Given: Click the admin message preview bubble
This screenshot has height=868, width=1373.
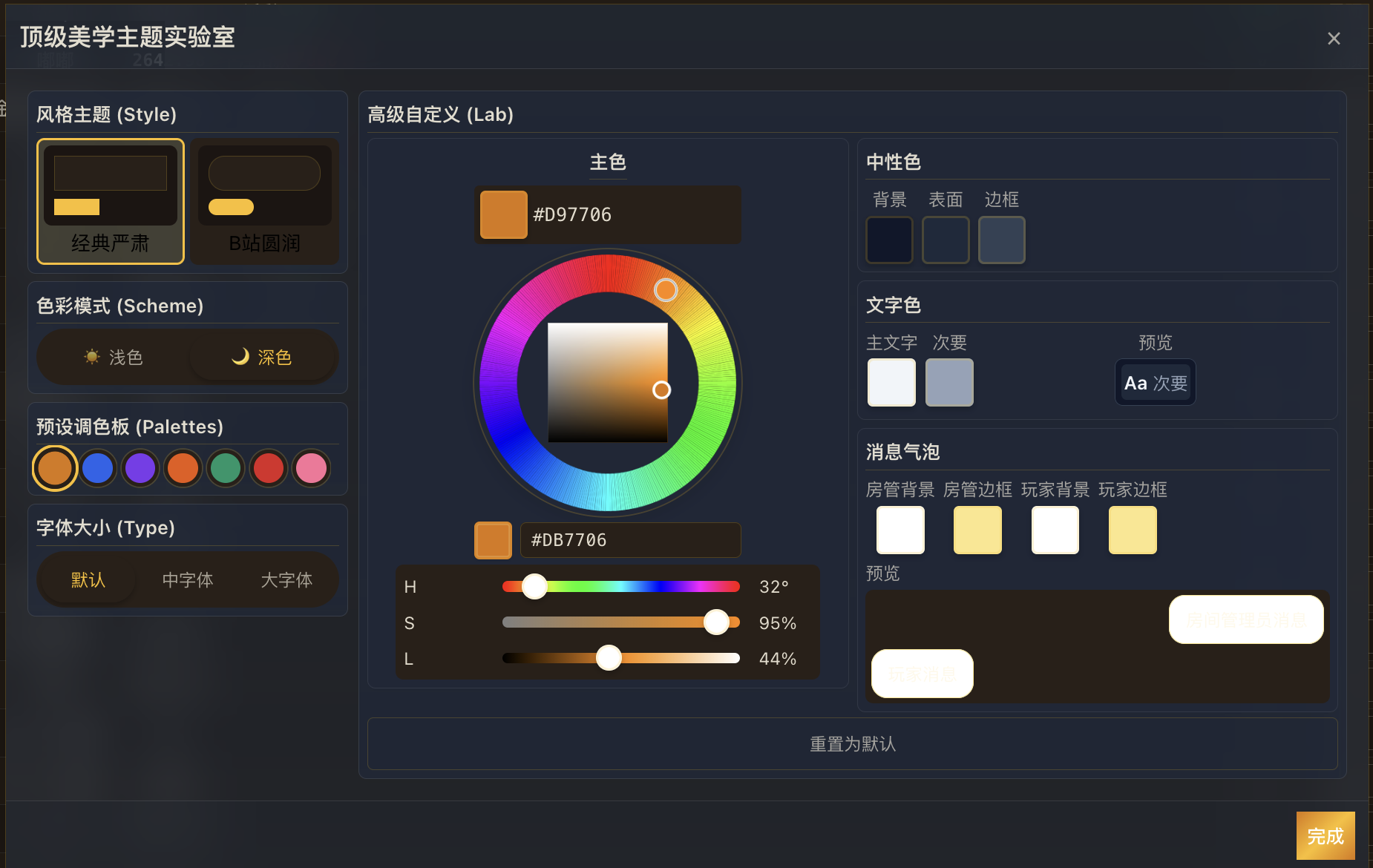Looking at the screenshot, I should [x=1246, y=619].
